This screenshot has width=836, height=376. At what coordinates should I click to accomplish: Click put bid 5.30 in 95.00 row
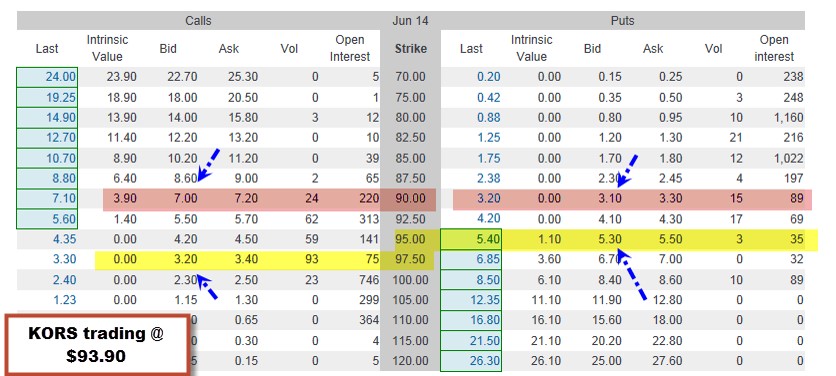click(609, 239)
